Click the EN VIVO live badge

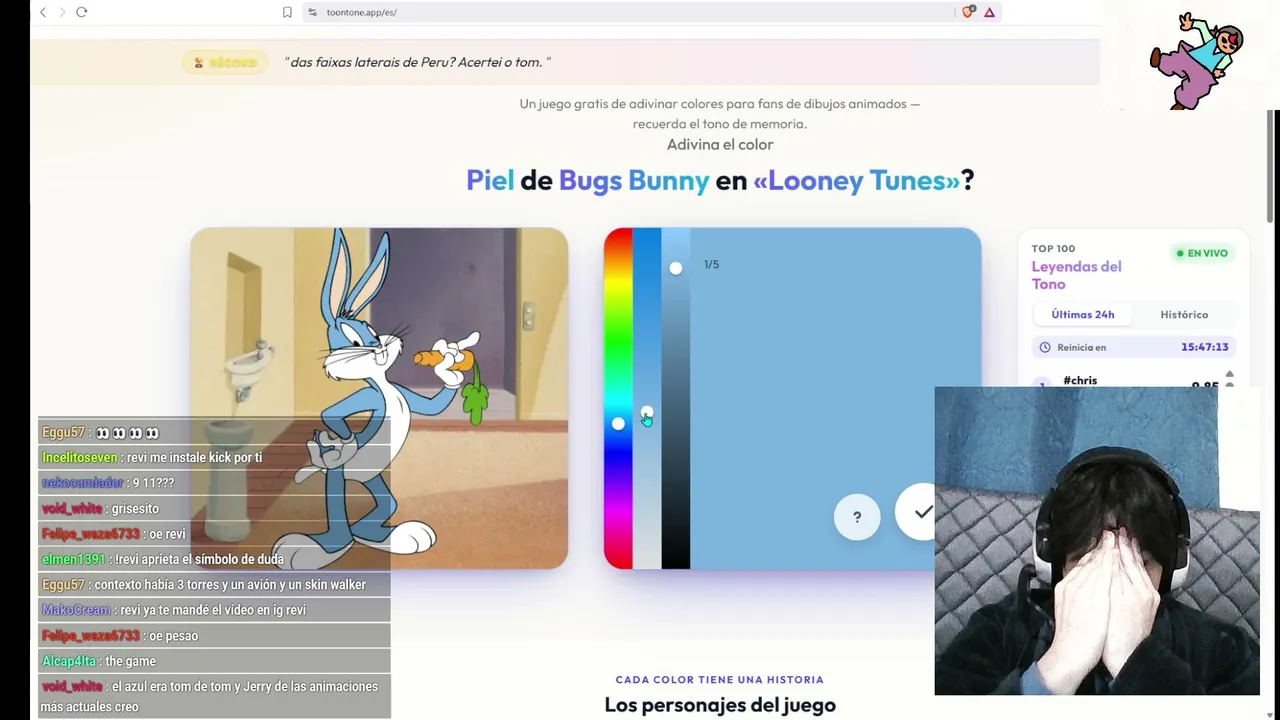pyautogui.click(x=1202, y=253)
